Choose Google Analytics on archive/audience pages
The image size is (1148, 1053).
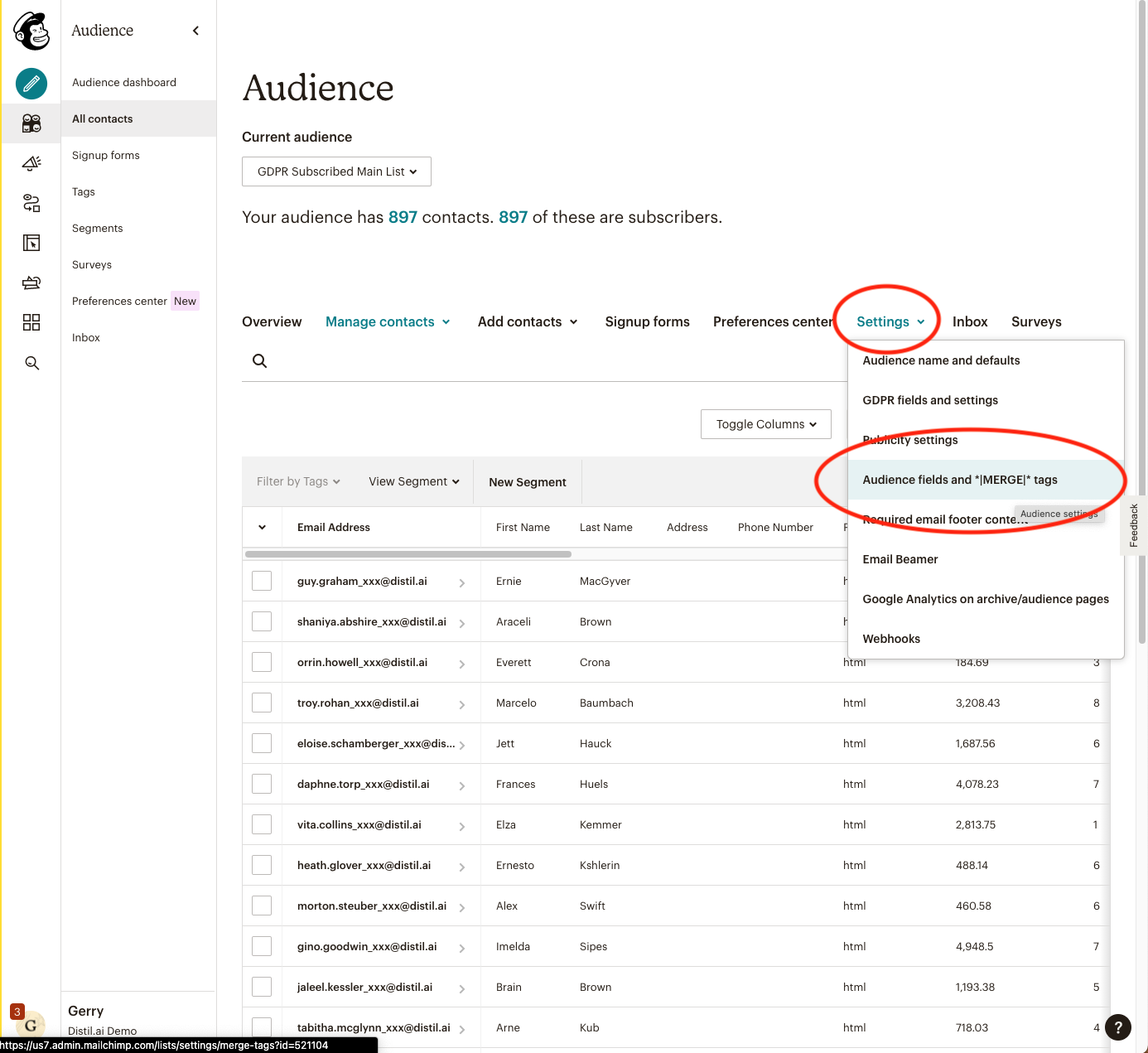coord(986,599)
